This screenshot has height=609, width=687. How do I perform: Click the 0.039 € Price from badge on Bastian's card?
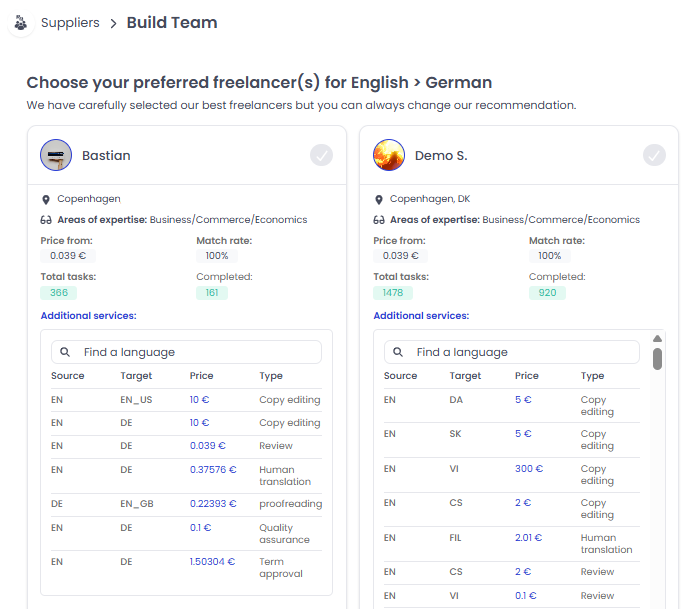[68, 256]
